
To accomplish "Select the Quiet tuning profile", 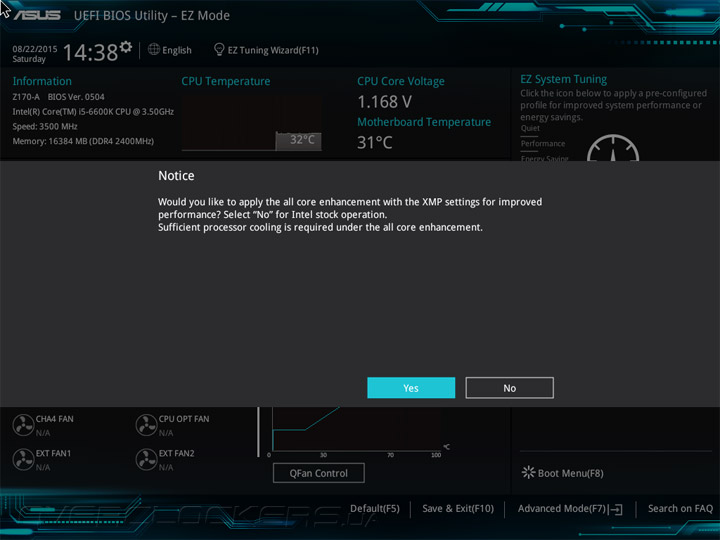I will [x=530, y=128].
